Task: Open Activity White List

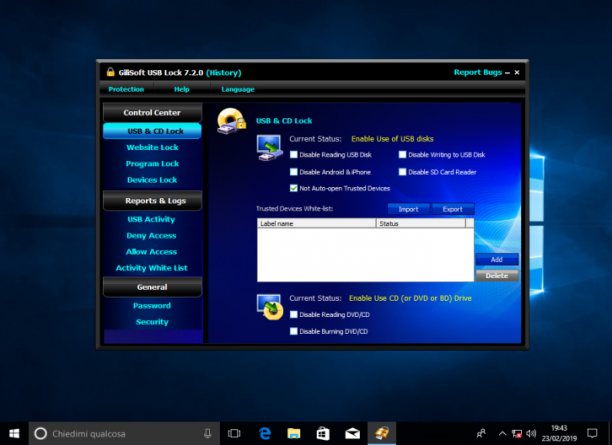Action: click(151, 268)
